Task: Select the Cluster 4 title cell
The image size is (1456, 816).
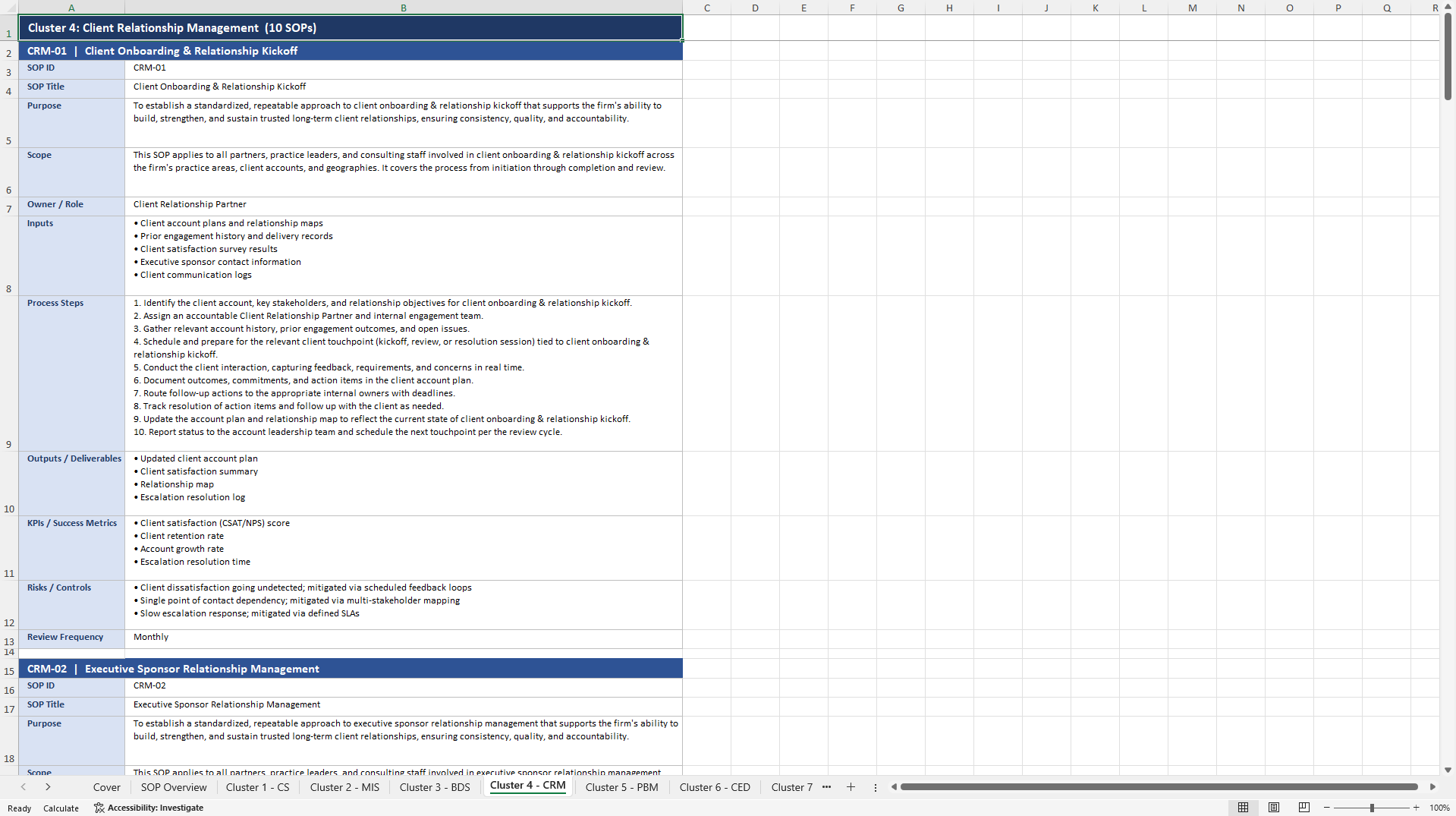Action: (351, 27)
